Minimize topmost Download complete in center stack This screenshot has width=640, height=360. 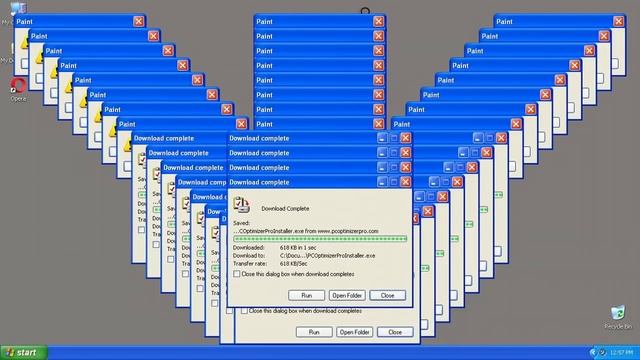382,138
